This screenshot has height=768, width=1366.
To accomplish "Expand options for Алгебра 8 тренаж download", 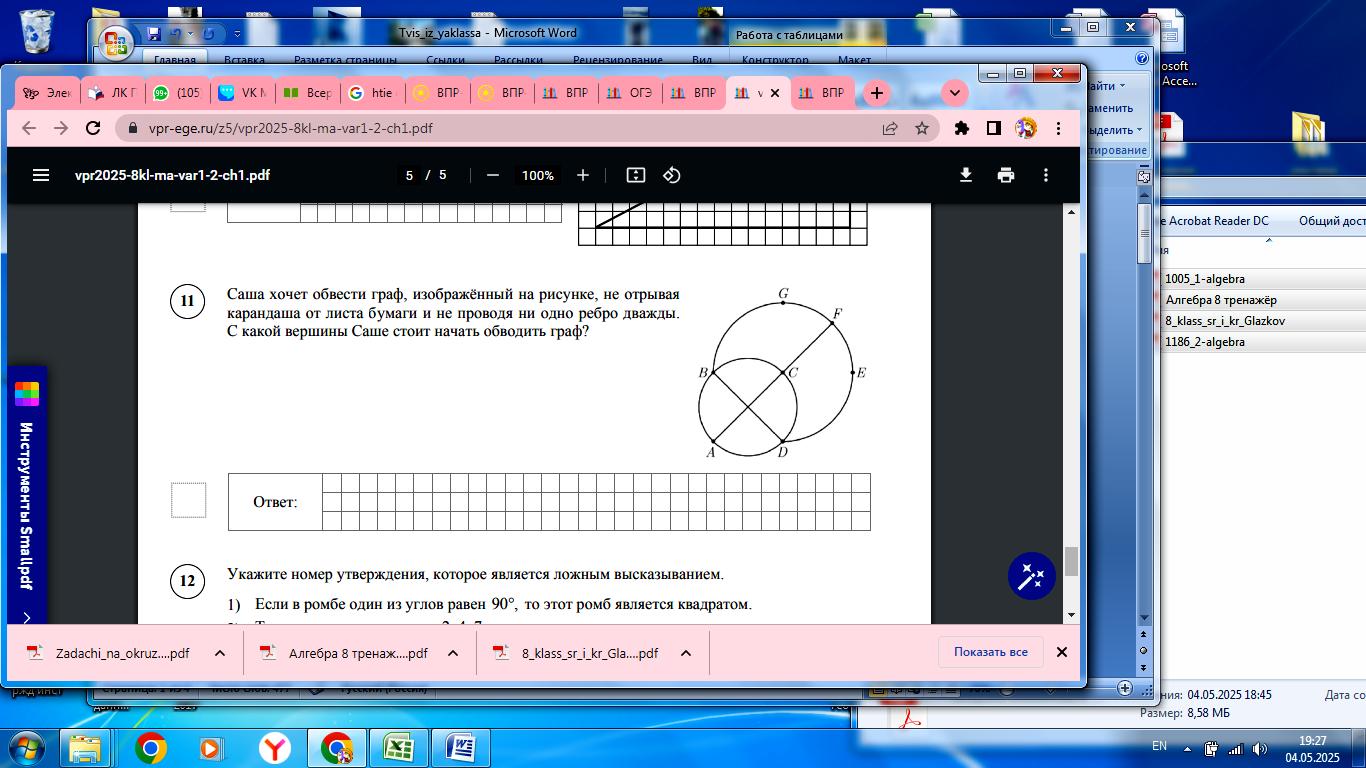I will (453, 653).
